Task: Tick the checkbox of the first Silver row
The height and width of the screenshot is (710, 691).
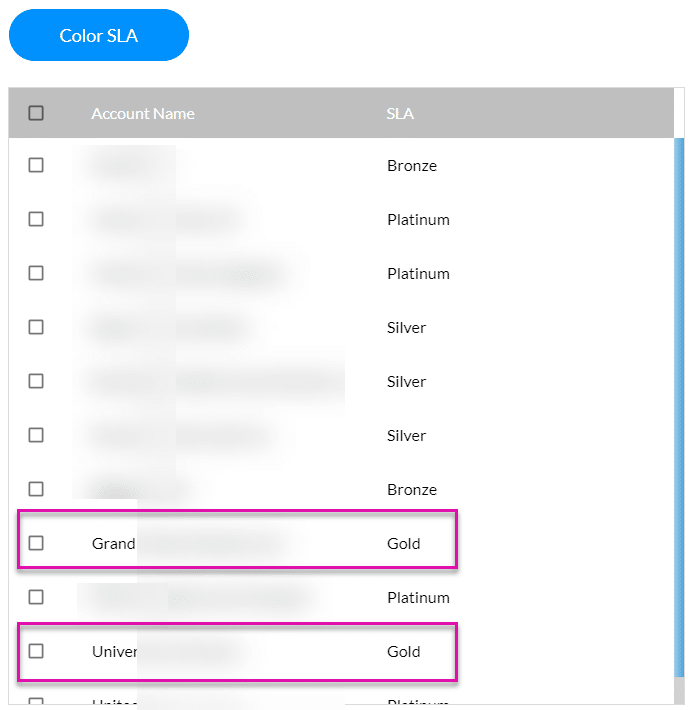Action: pos(36,327)
